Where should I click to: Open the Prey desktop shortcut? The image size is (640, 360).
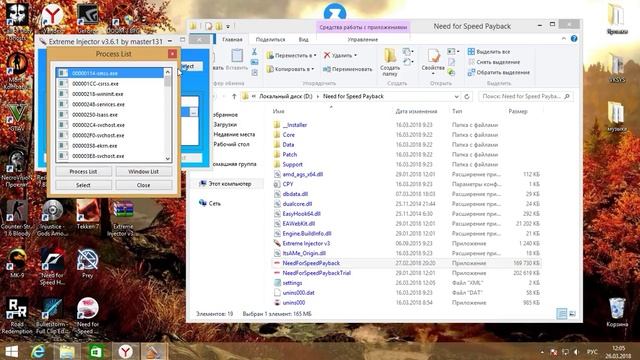click(x=87, y=264)
